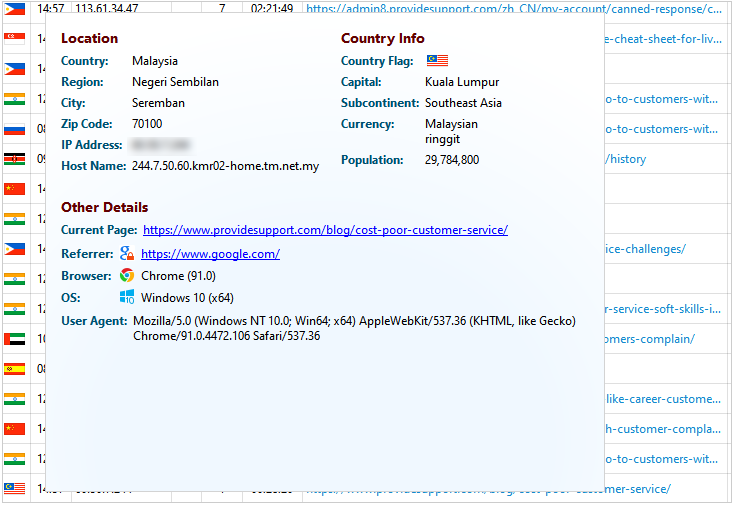
Task: Click the Malaysia flag in the bottom table row
Action: click(x=15, y=489)
